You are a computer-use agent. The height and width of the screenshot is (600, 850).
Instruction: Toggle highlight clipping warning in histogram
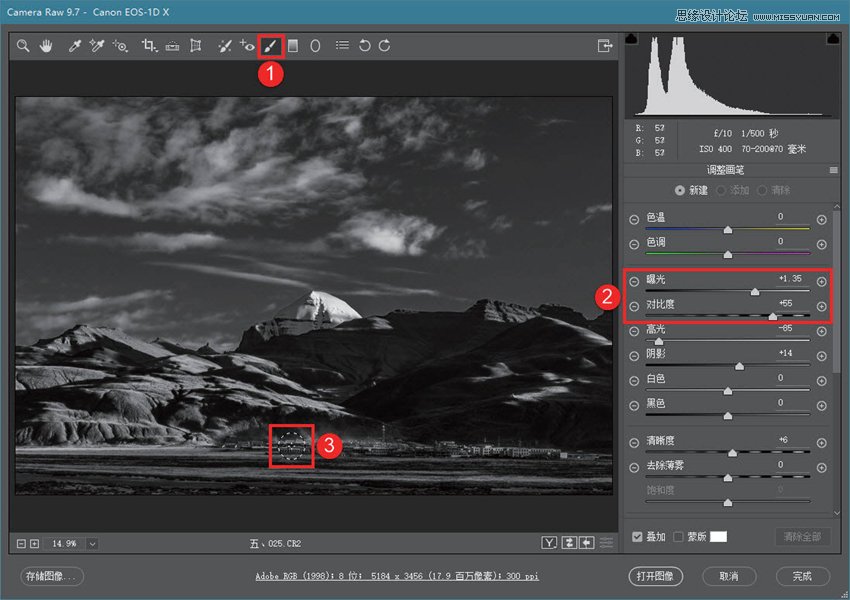833,38
